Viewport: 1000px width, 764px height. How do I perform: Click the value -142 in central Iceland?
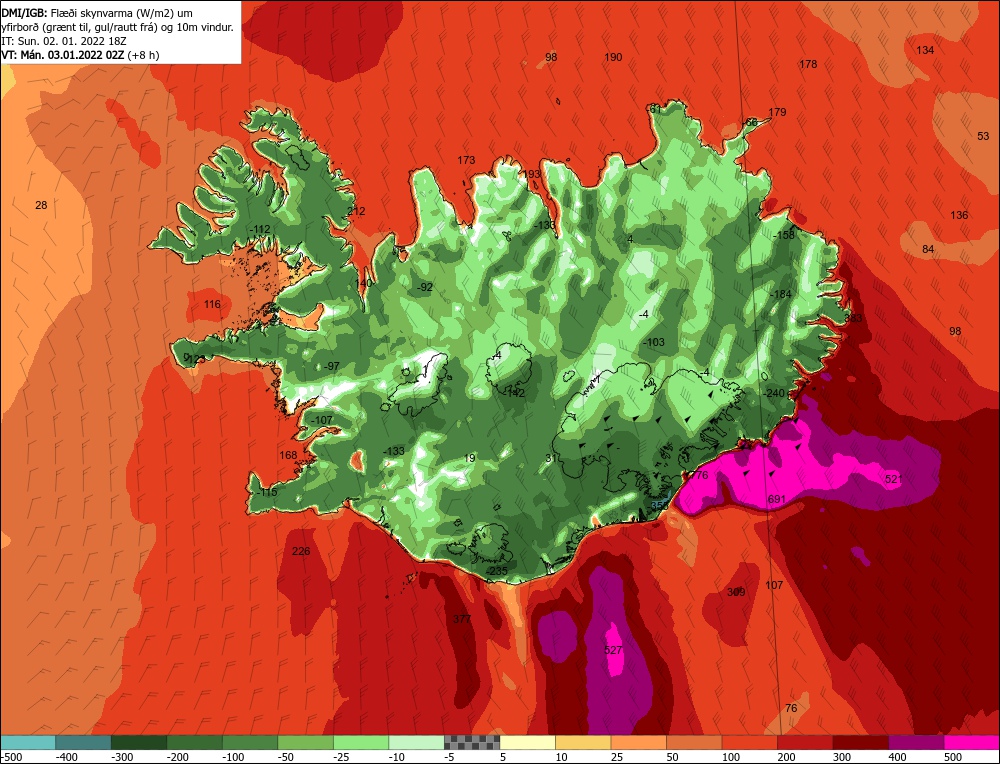tap(513, 393)
